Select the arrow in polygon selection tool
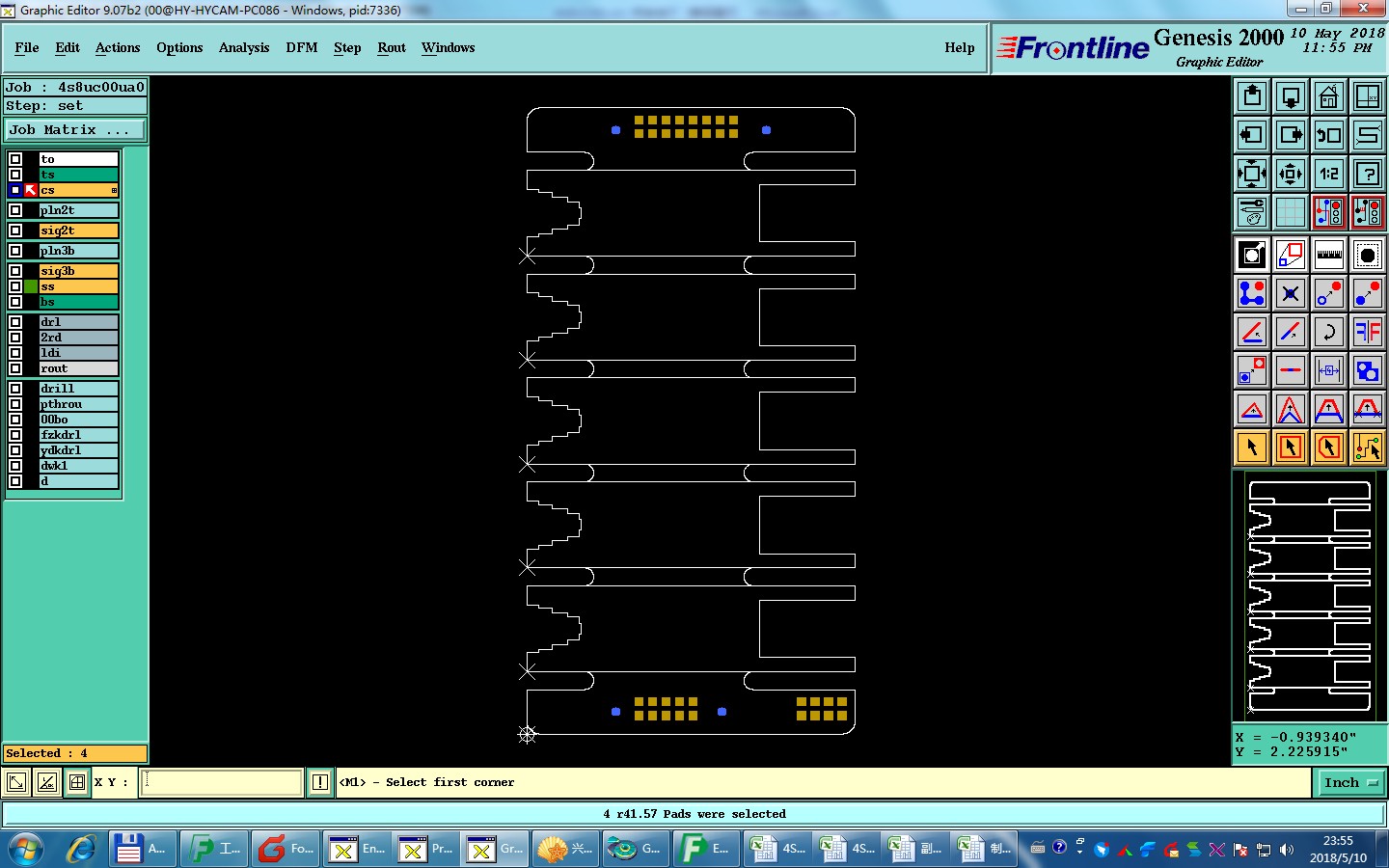 click(1329, 448)
